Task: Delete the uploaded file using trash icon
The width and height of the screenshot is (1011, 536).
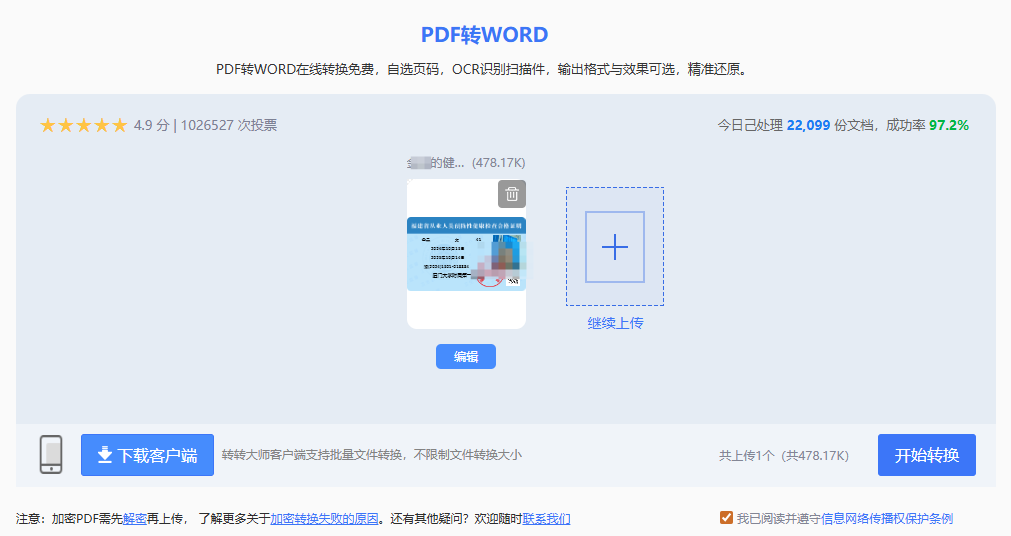Action: 512,194
